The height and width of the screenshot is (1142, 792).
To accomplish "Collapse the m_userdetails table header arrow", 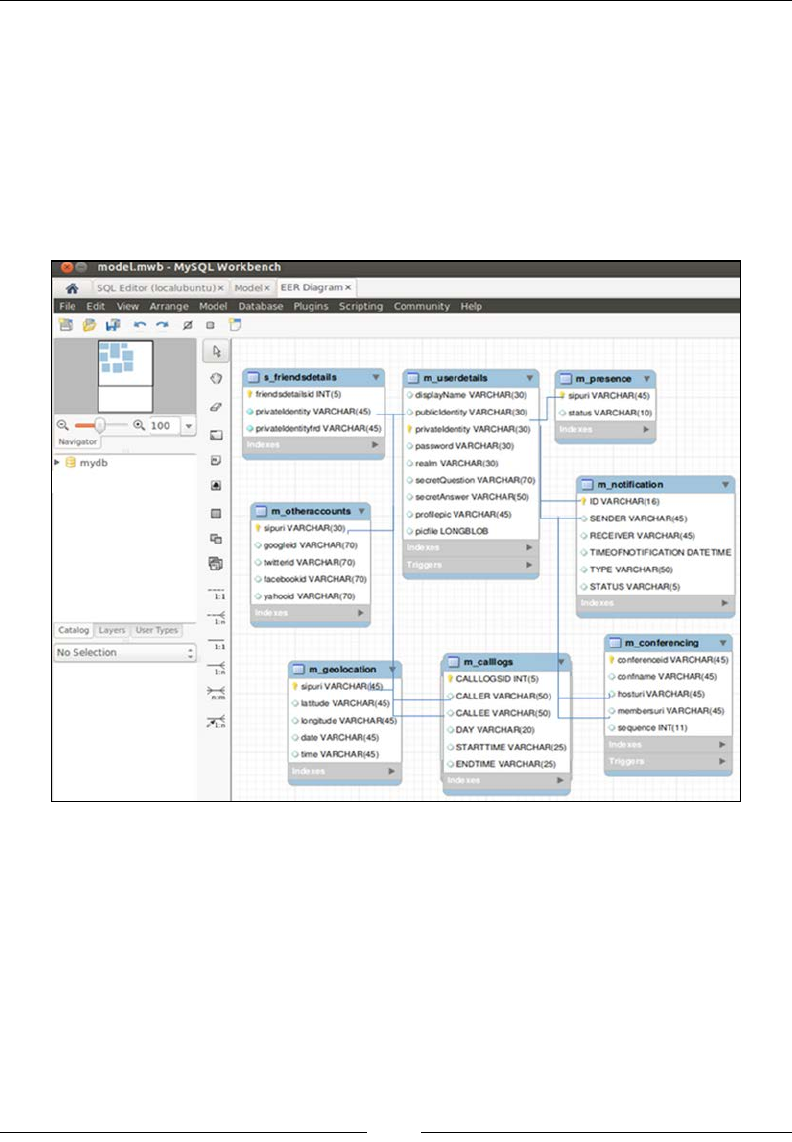I will (x=530, y=378).
